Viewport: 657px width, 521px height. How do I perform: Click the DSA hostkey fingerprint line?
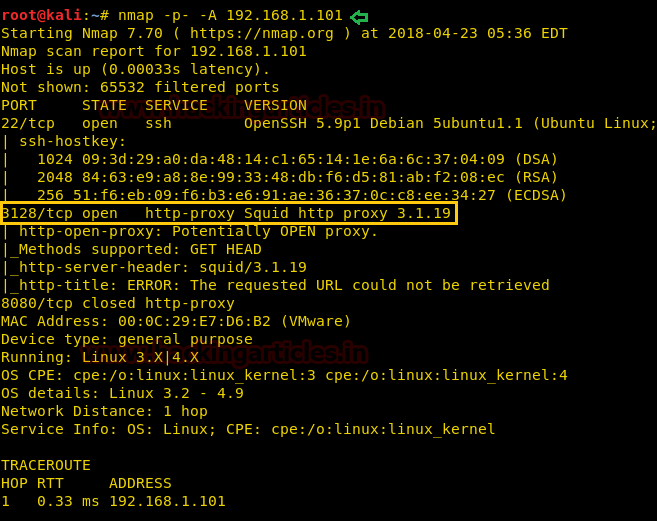tap(297, 159)
